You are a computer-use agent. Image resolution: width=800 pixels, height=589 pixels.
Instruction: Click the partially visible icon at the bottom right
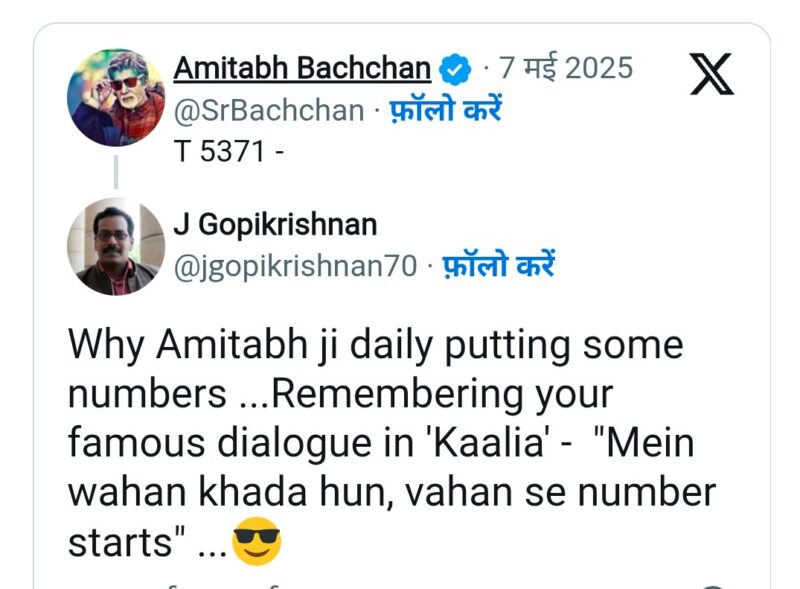coord(714,586)
